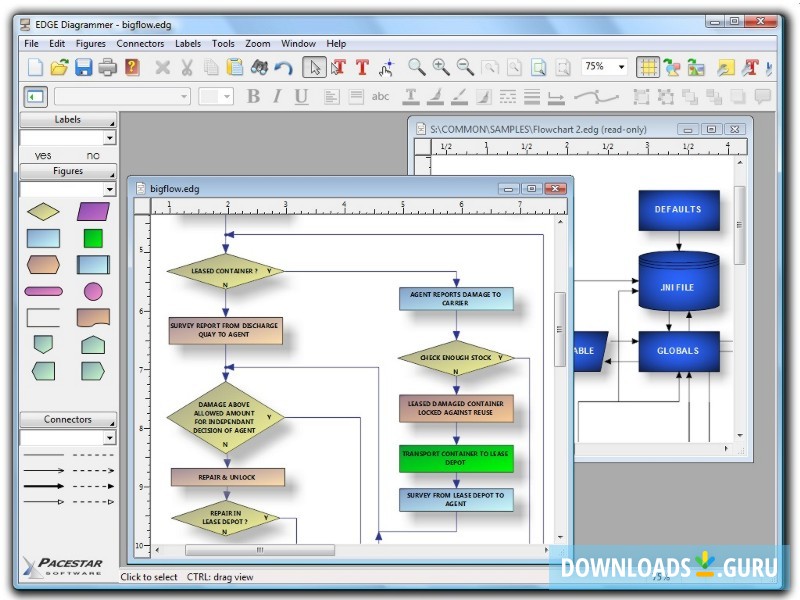Zoom in on the diagram
The width and height of the screenshot is (800, 600).
pyautogui.click(x=440, y=67)
